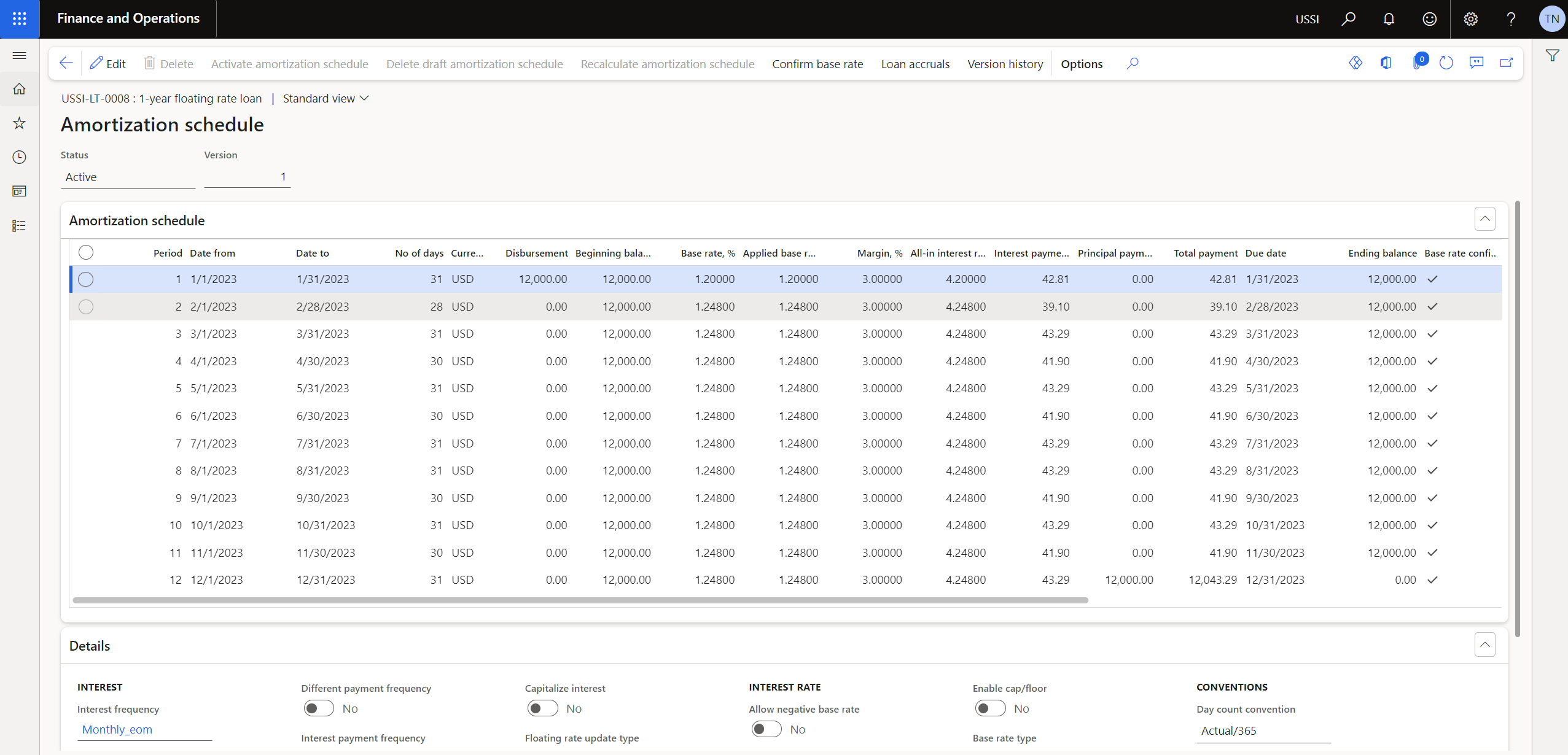Open Version history
Image resolution: width=1568 pixels, height=755 pixels.
(1005, 63)
